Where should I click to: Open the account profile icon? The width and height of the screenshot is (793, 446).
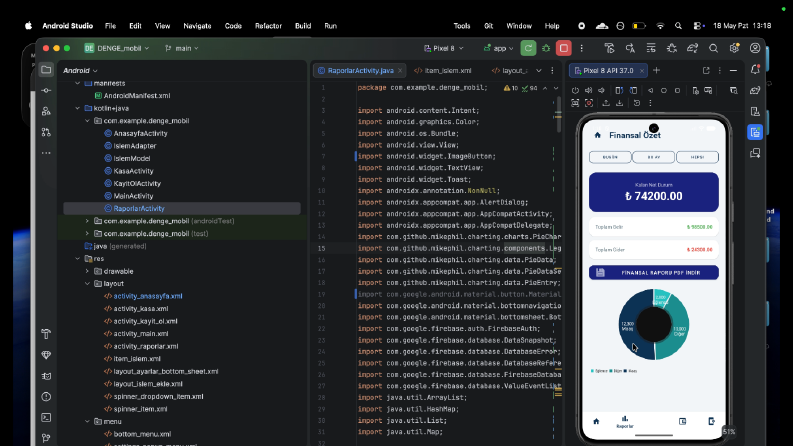coord(755,48)
